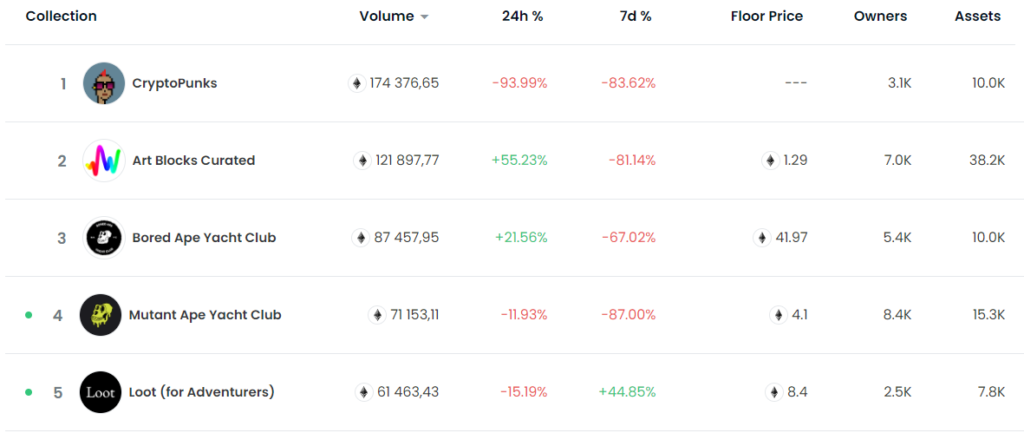This screenshot has width=1024, height=433.
Task: Sort table by 7d % column
Action: click(x=632, y=16)
